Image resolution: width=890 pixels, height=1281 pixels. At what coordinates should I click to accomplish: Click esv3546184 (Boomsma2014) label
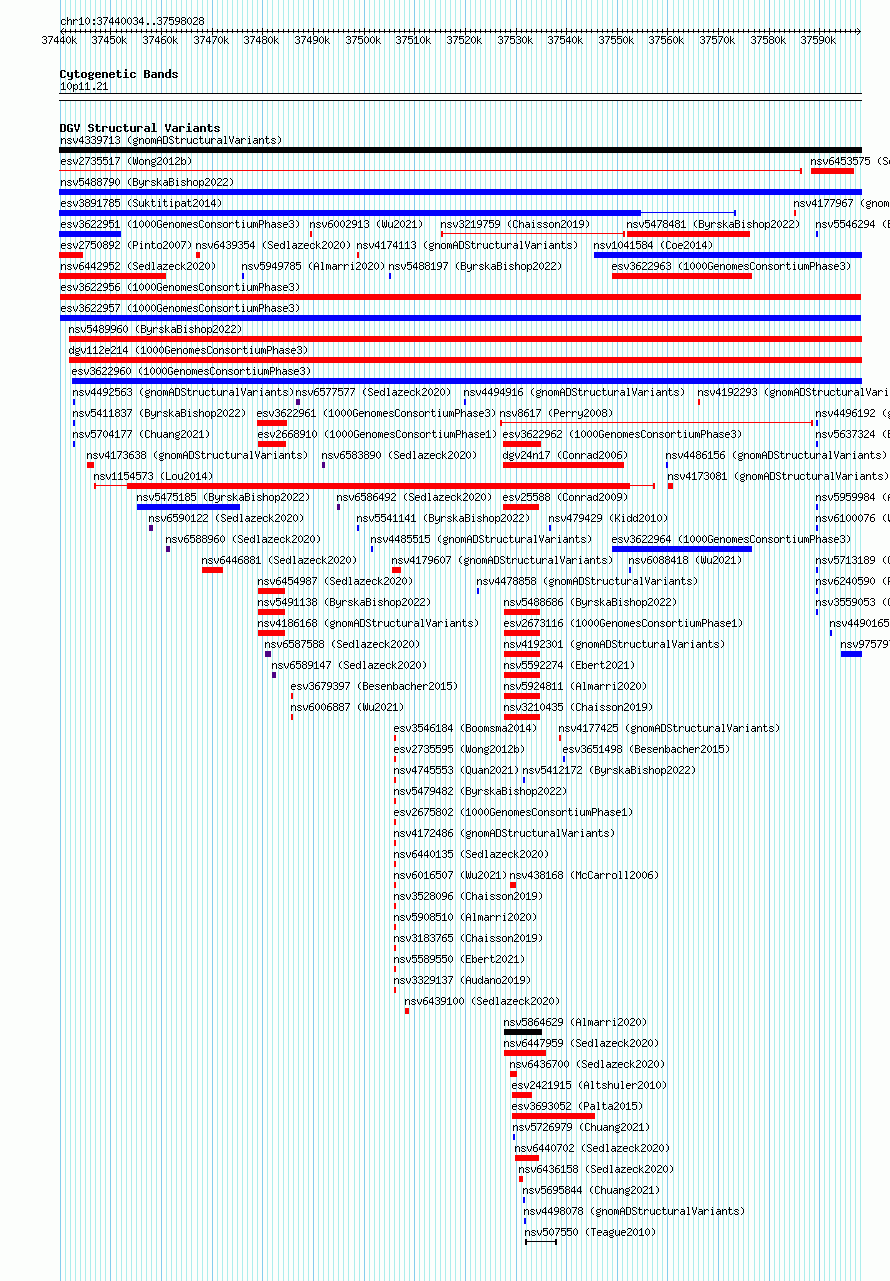[x=465, y=728]
